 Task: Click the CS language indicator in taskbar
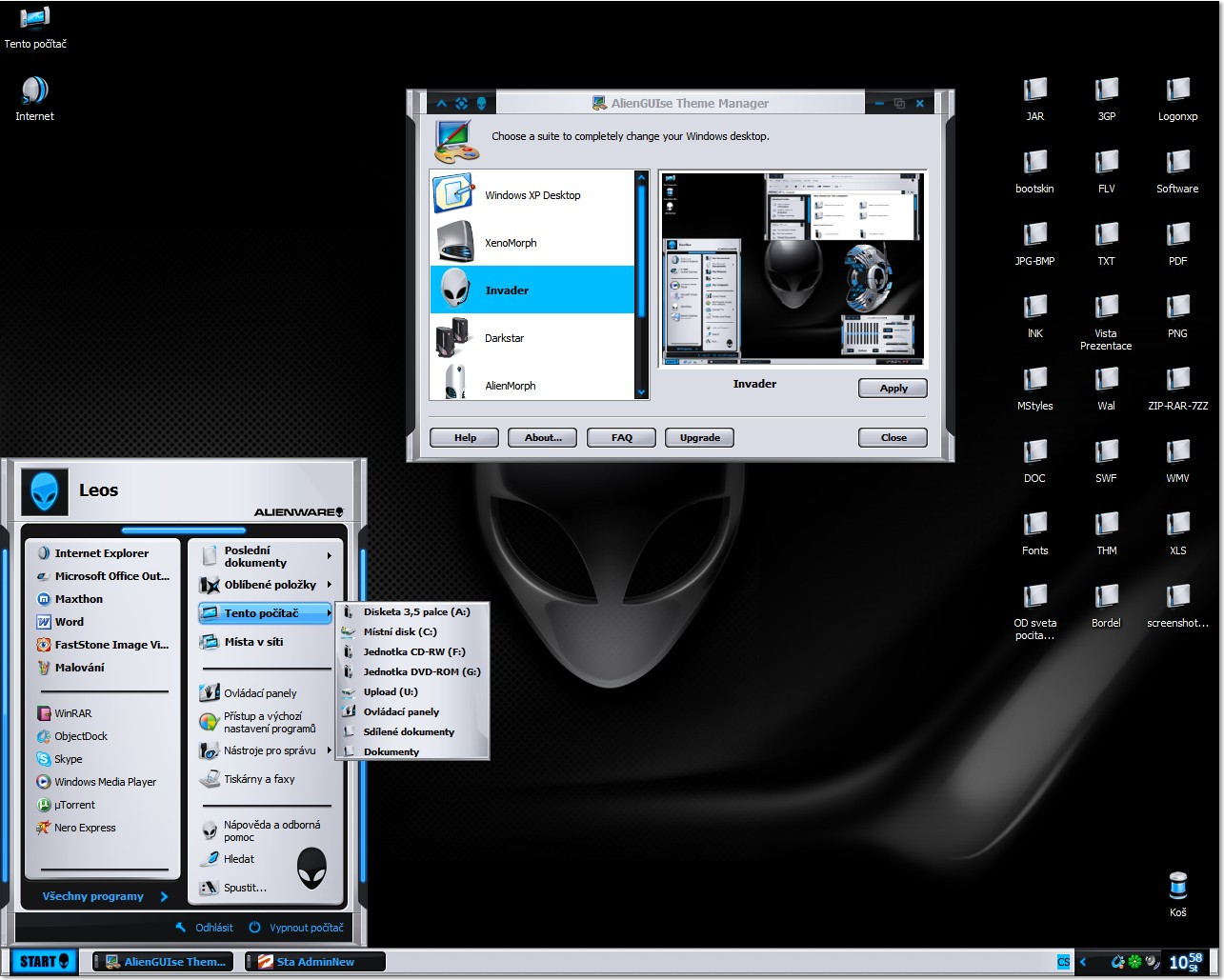1063,962
